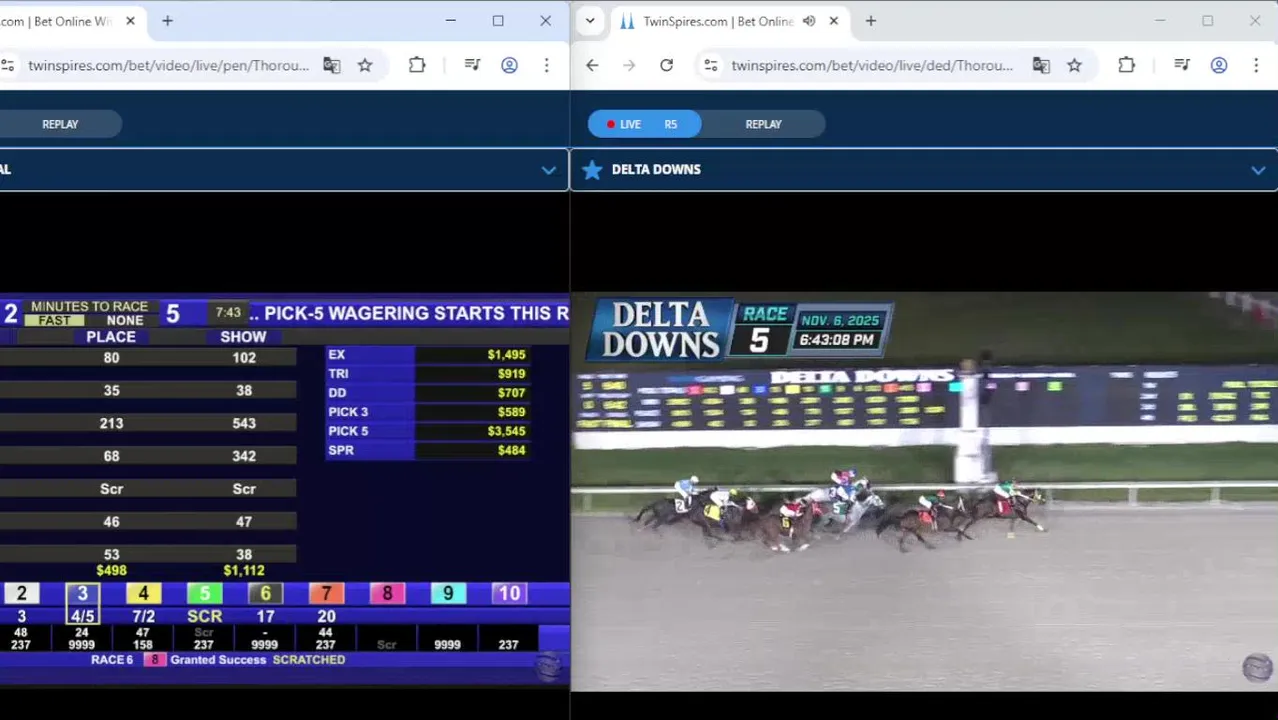Open a new tab in right browser window

pos(870,21)
